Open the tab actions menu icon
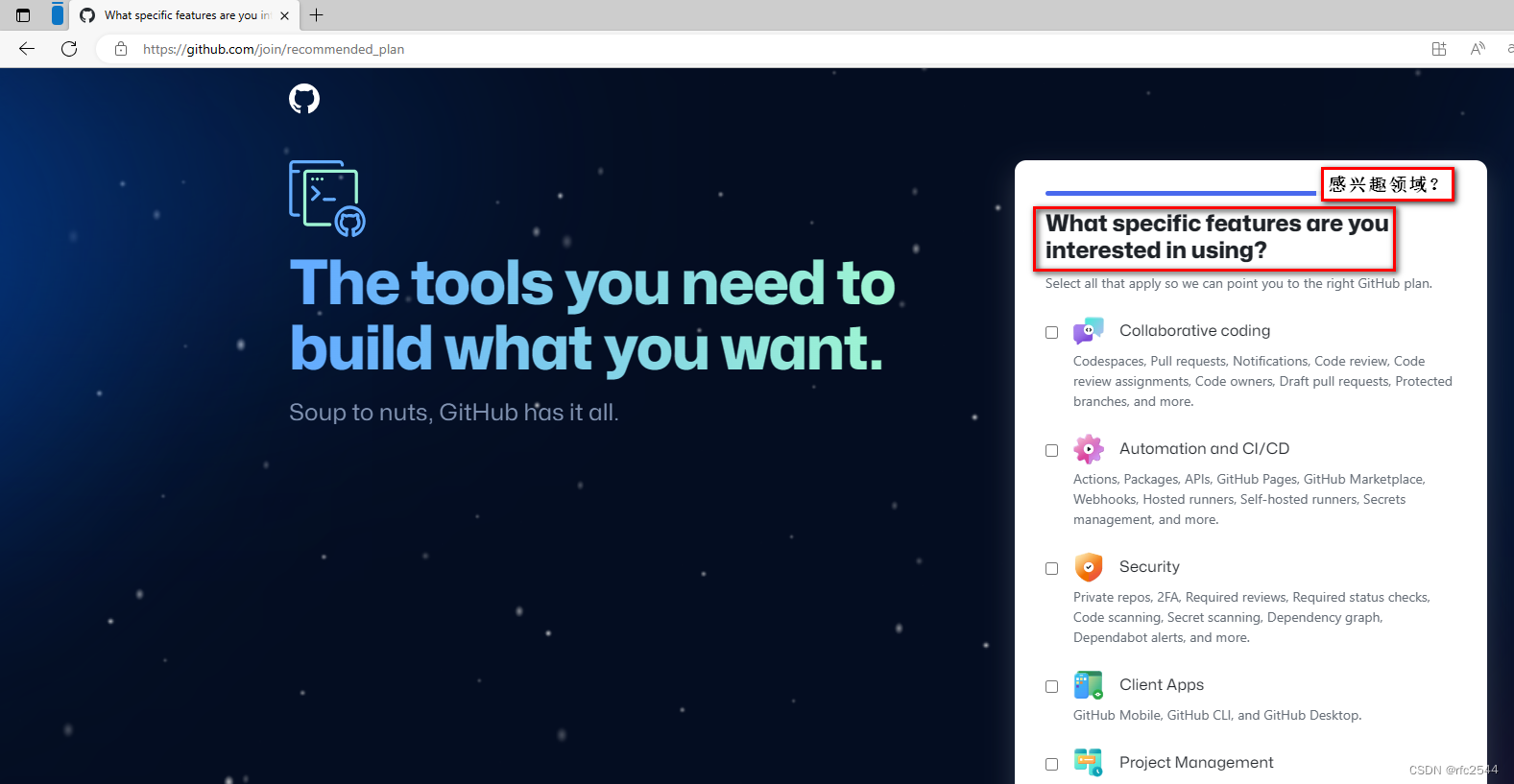The height and width of the screenshot is (784, 1514). 23,15
